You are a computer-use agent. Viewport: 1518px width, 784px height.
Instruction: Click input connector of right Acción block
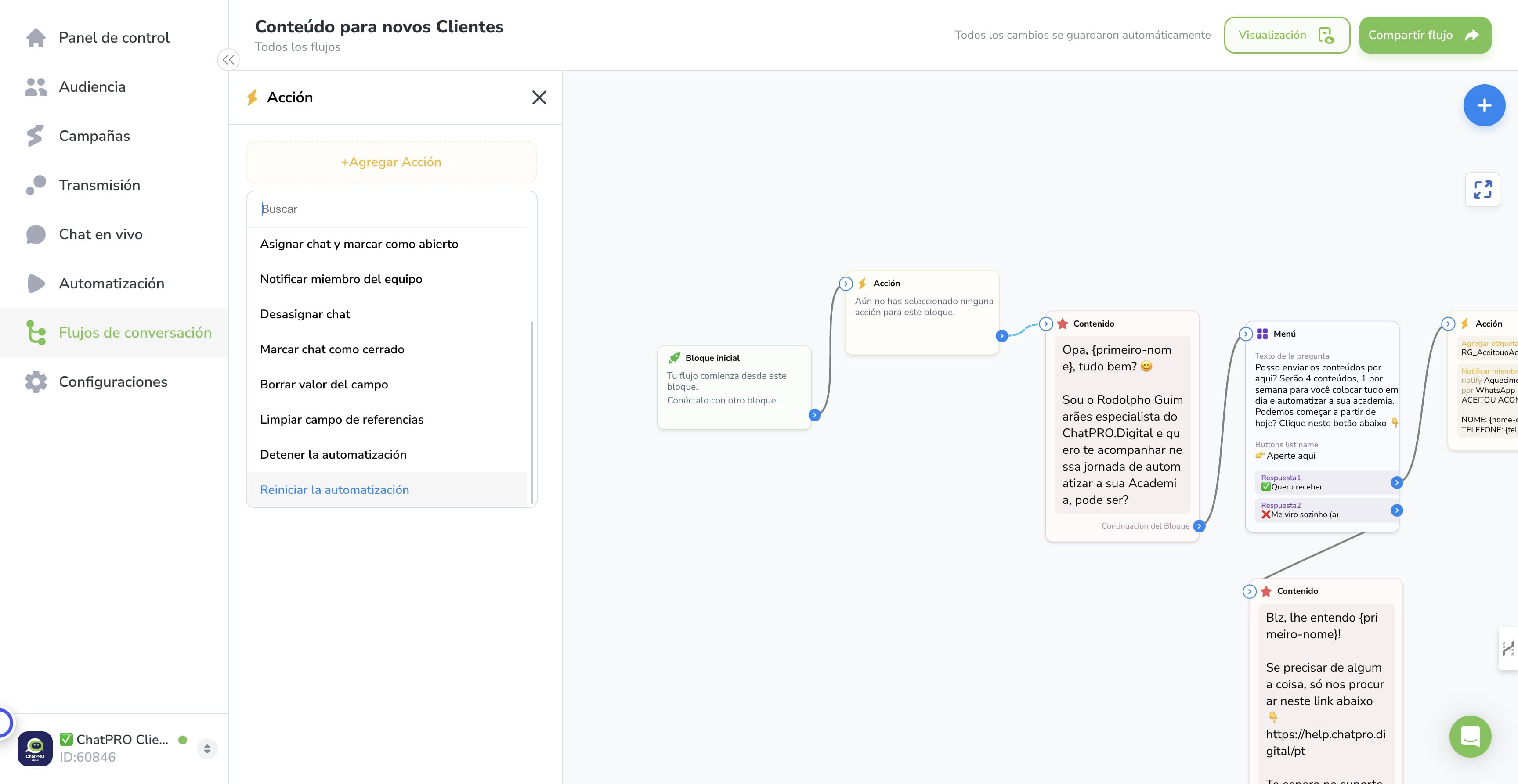pos(1448,324)
